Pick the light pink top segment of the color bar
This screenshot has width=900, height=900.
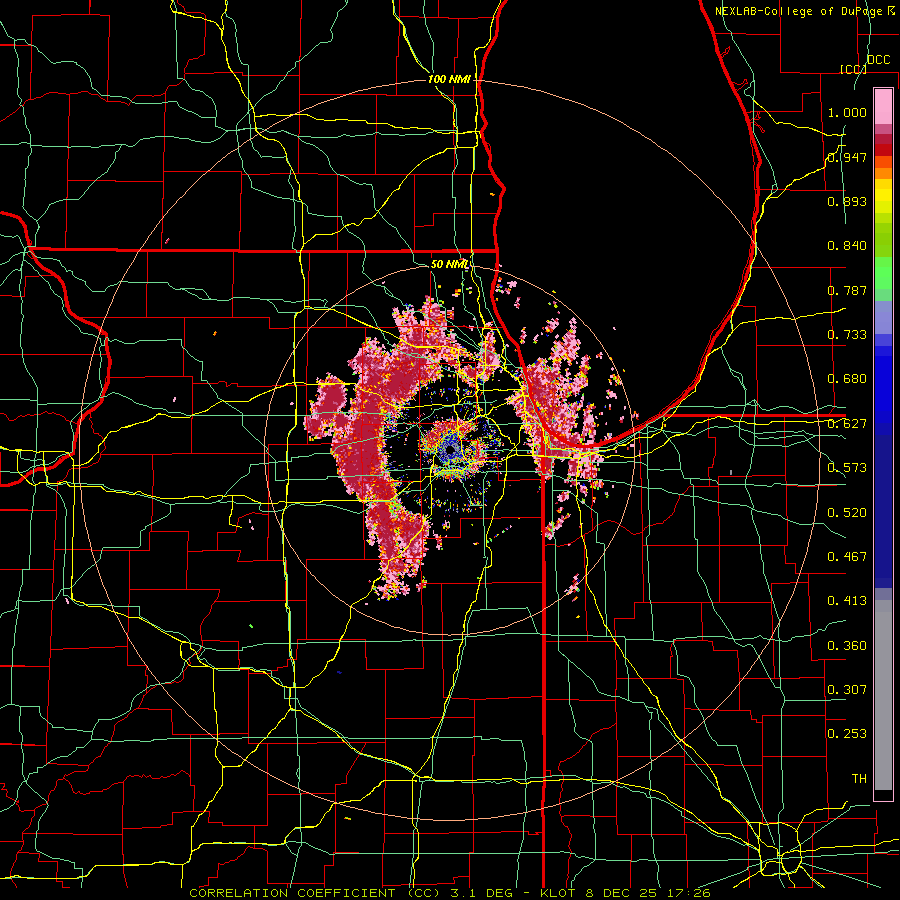(x=883, y=106)
